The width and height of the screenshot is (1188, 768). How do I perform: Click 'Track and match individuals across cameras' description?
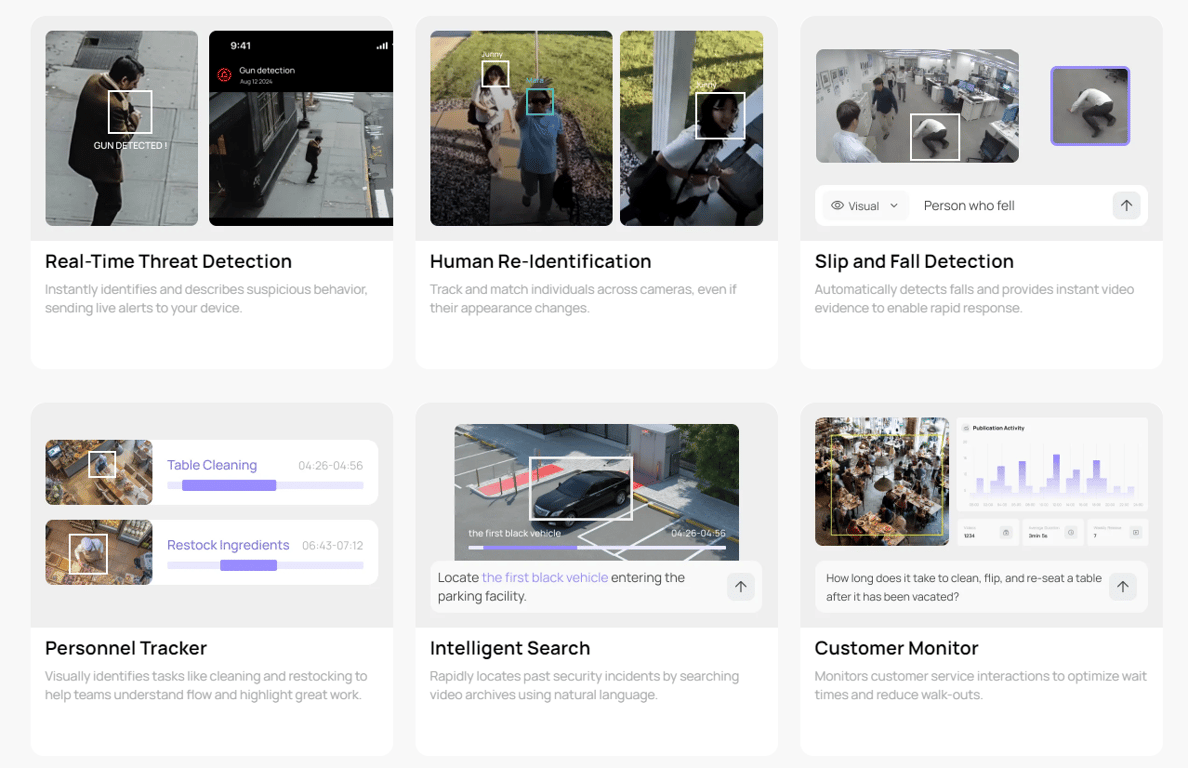(x=583, y=298)
